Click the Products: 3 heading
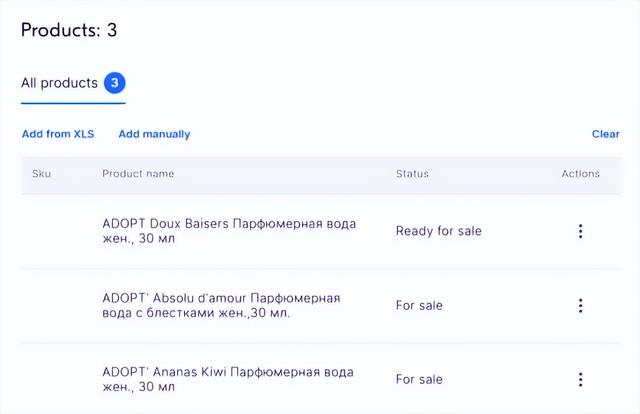640x414 pixels. (x=69, y=30)
